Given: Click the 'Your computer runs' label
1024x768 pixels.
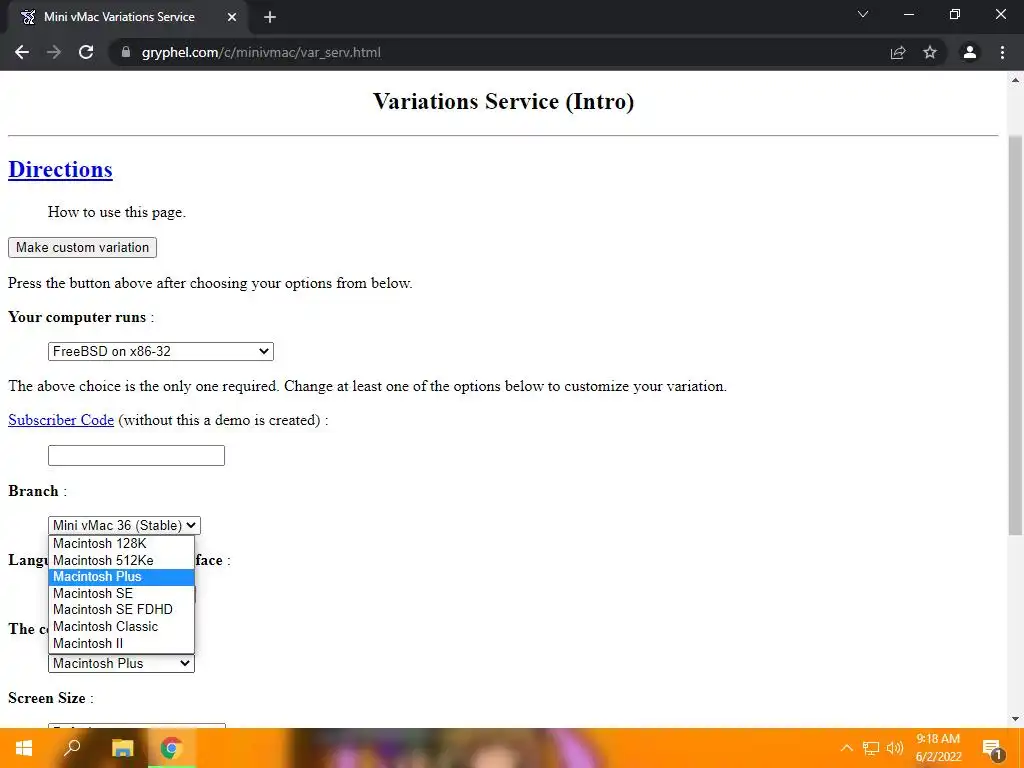Looking at the screenshot, I should coord(77,317).
